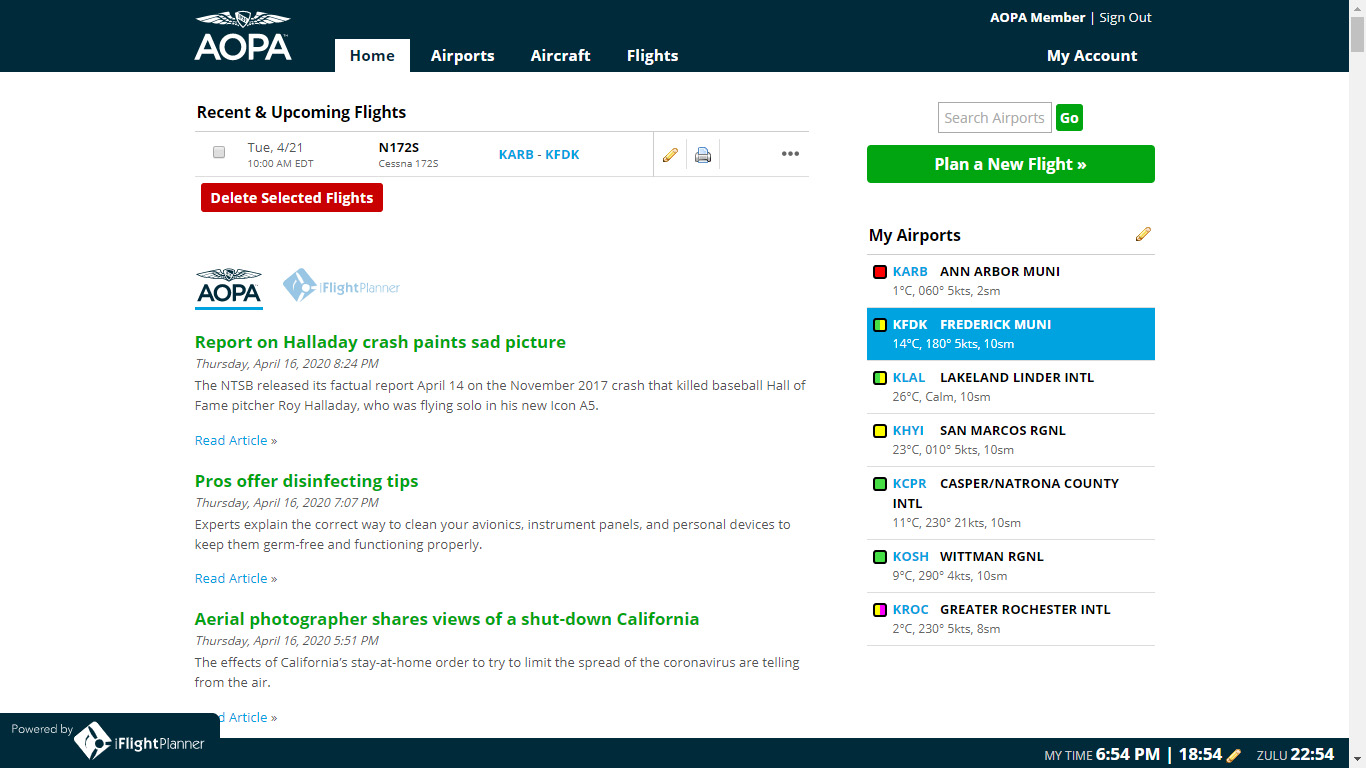1366x768 pixels.
Task: Open the Flights tab in the navigation
Action: pyautogui.click(x=652, y=55)
